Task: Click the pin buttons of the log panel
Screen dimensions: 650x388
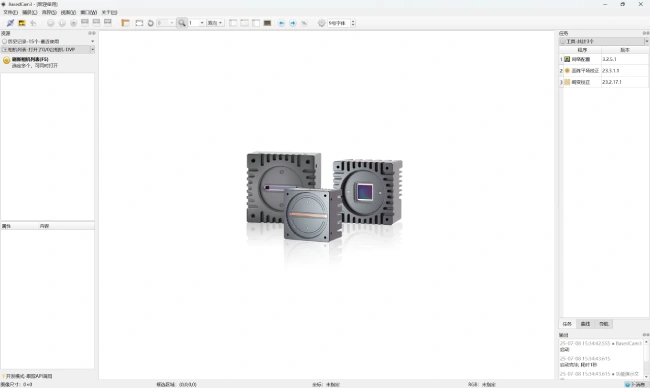Action: point(646,335)
